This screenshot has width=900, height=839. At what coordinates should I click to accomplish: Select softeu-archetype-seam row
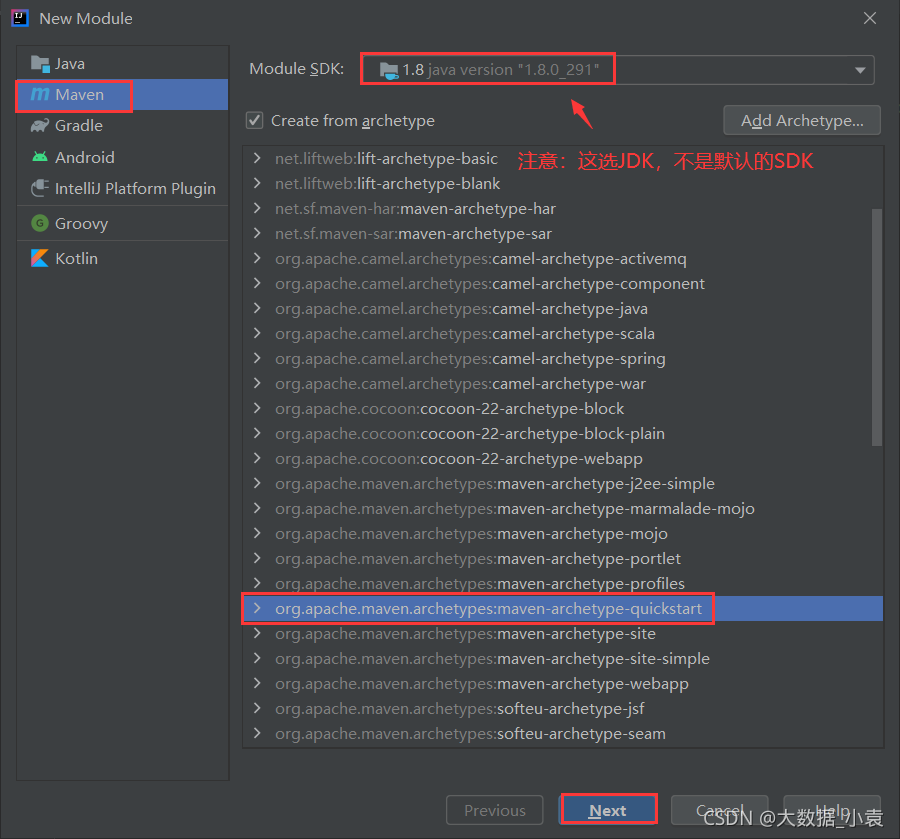click(x=562, y=733)
